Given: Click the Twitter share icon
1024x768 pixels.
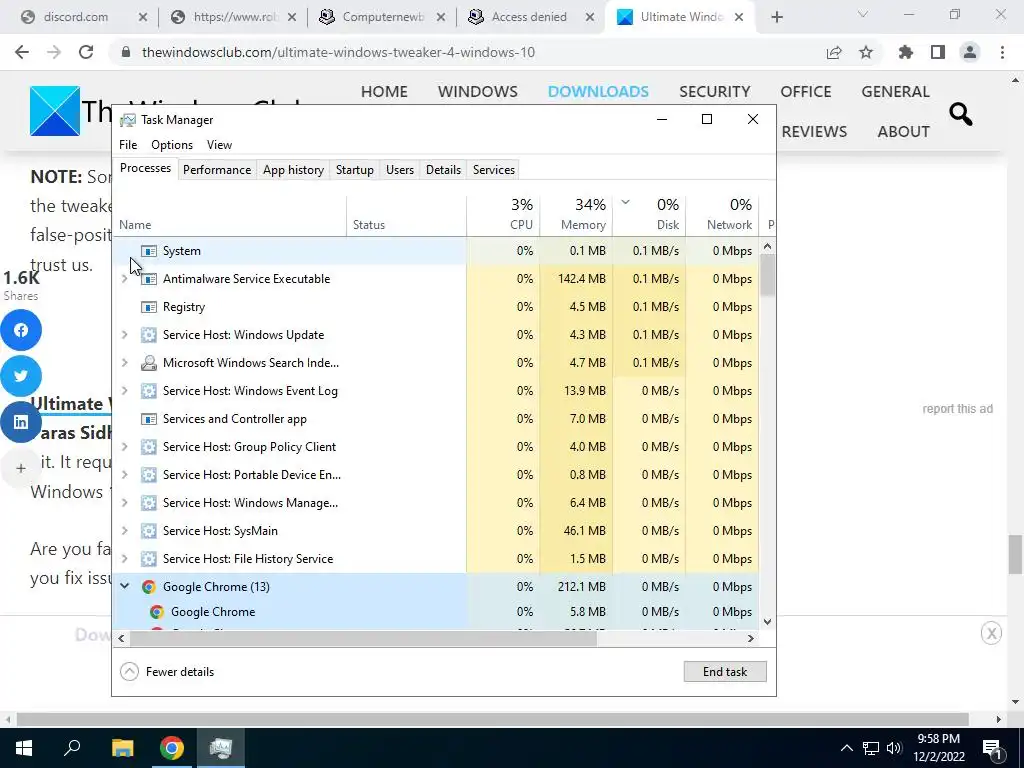Looking at the screenshot, I should pyautogui.click(x=21, y=376).
